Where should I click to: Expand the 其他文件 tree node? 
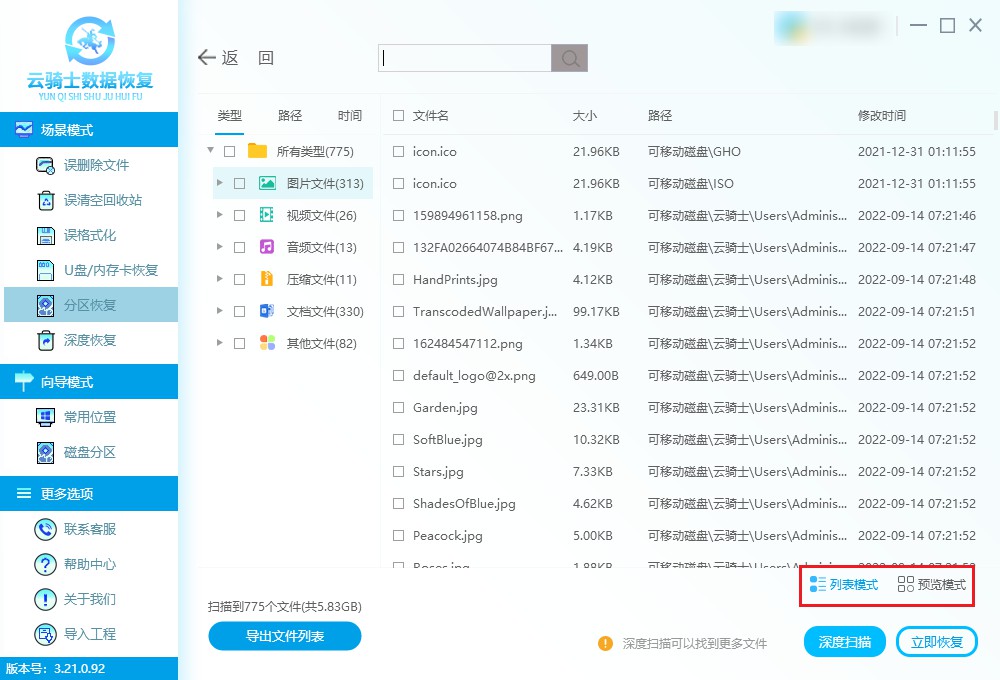(x=219, y=343)
